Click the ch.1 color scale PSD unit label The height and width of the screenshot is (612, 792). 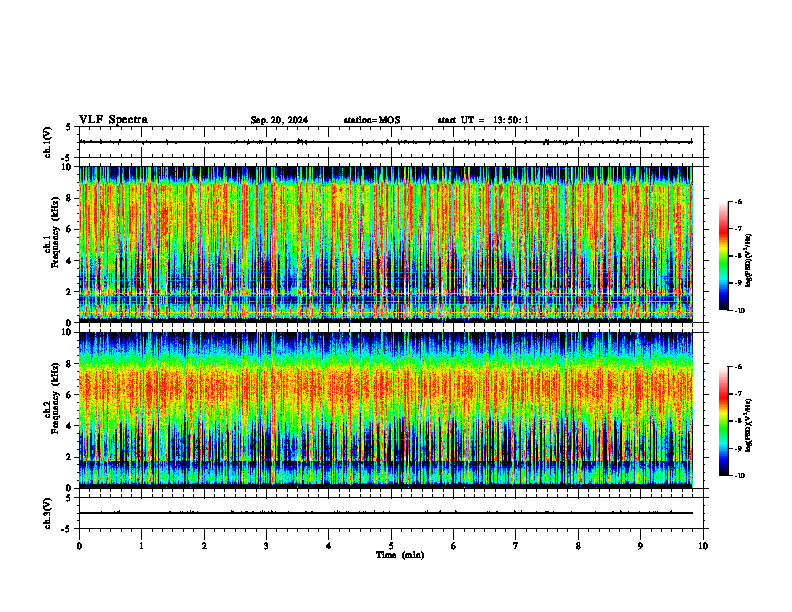749,261
